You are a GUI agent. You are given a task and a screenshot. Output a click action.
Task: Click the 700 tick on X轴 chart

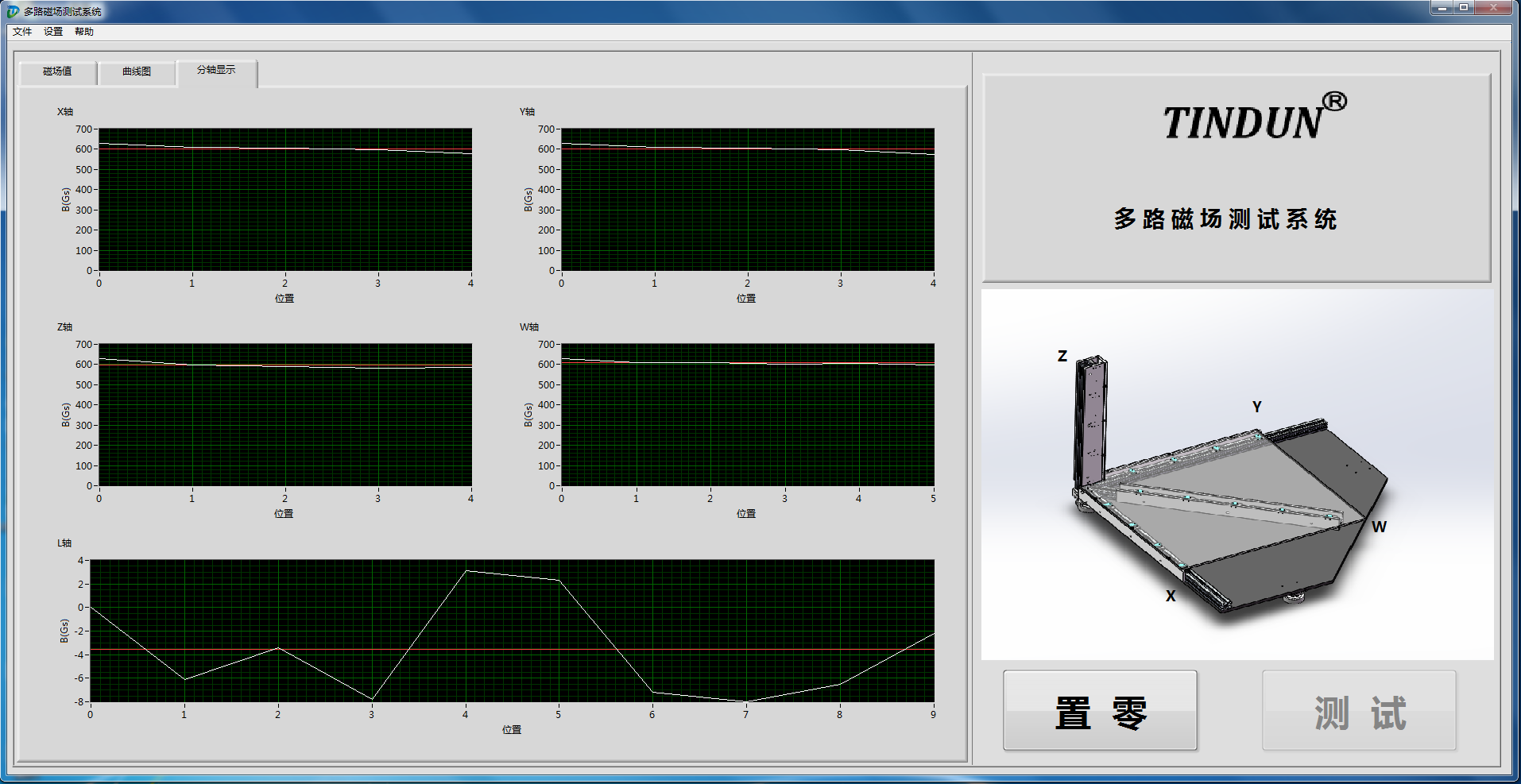[x=84, y=129]
